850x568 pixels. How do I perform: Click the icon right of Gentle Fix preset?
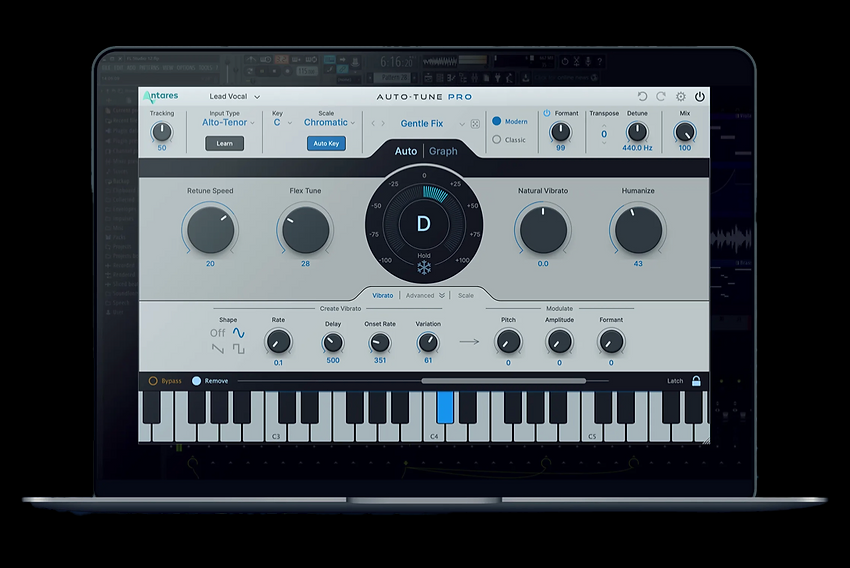[475, 124]
